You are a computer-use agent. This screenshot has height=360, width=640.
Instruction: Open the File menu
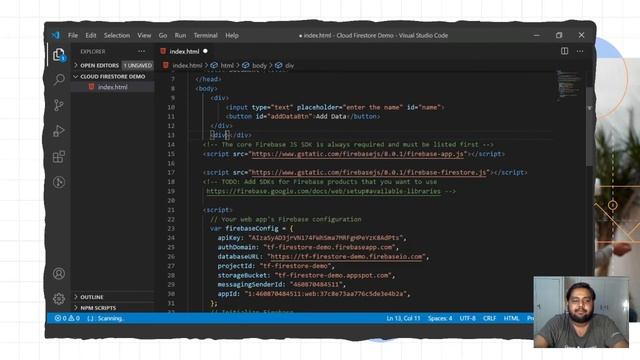tap(73, 36)
